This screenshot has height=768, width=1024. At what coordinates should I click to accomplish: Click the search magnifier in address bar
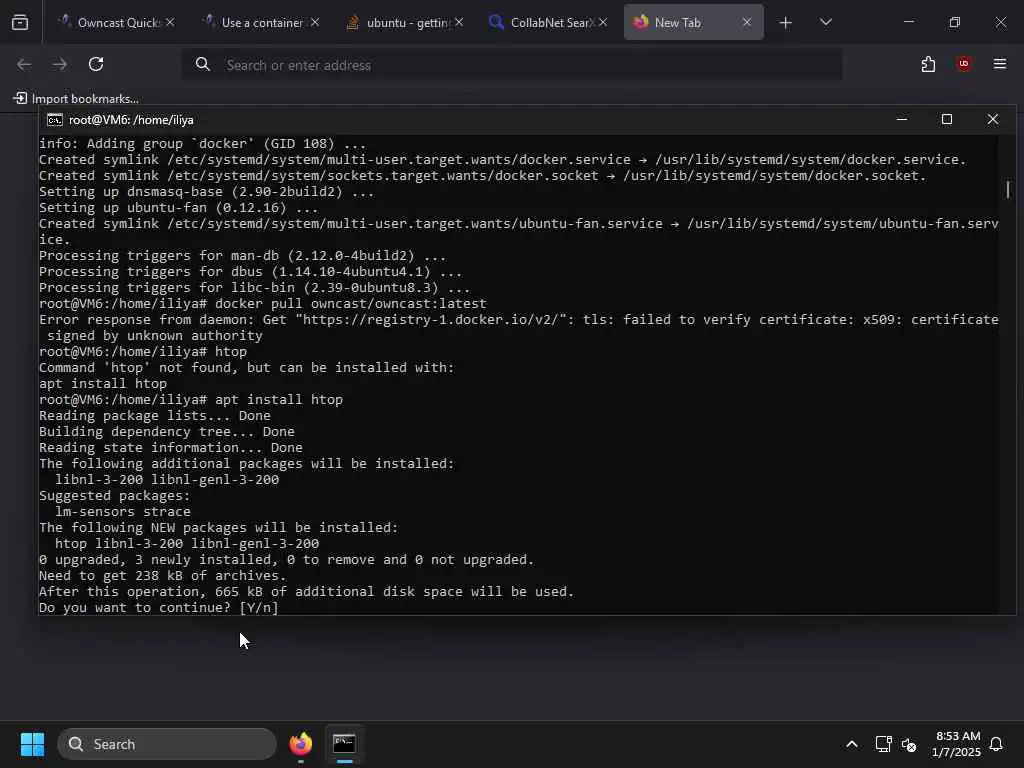(x=203, y=64)
